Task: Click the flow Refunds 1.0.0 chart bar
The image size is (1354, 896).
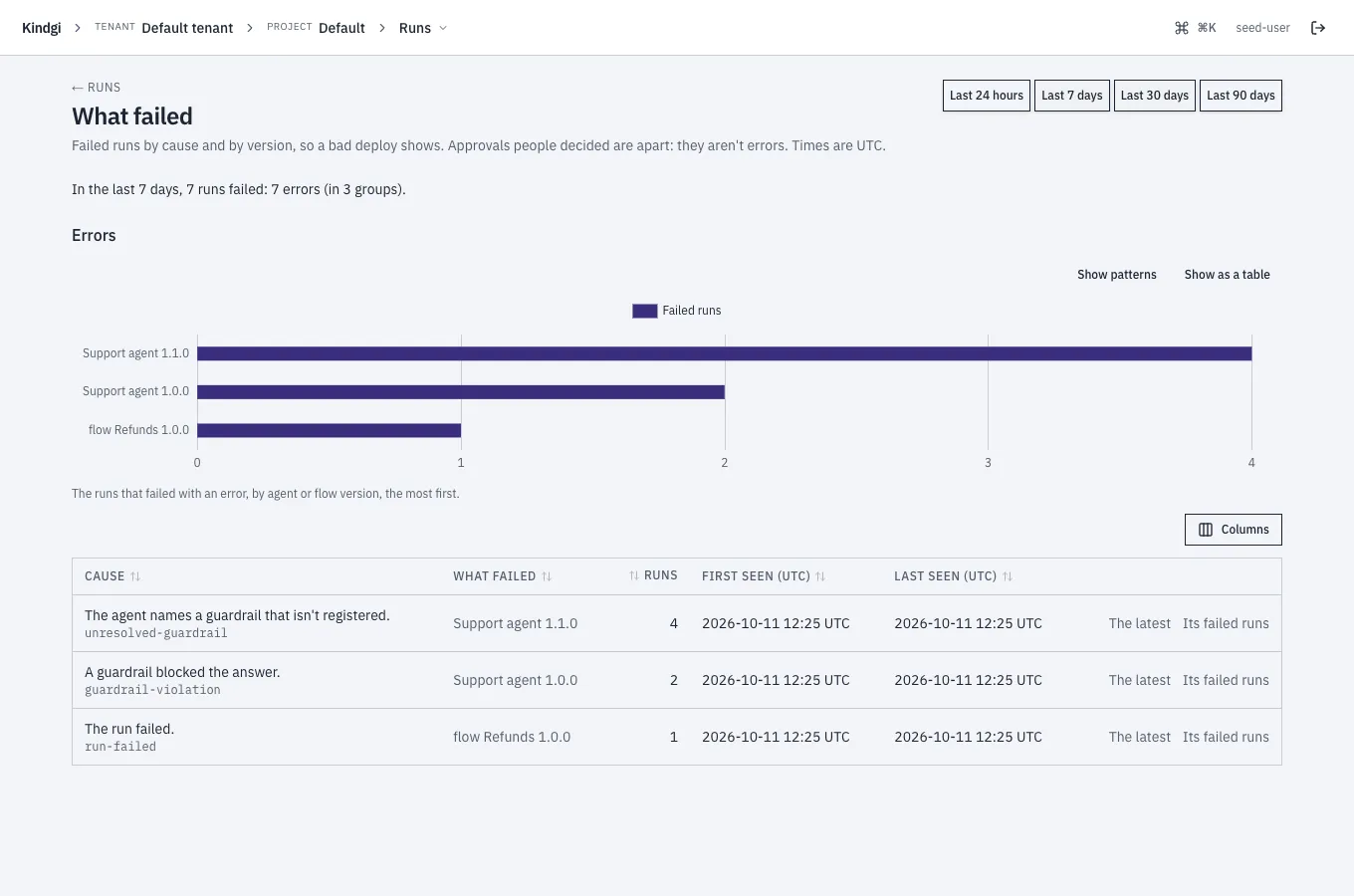Action: (x=329, y=430)
